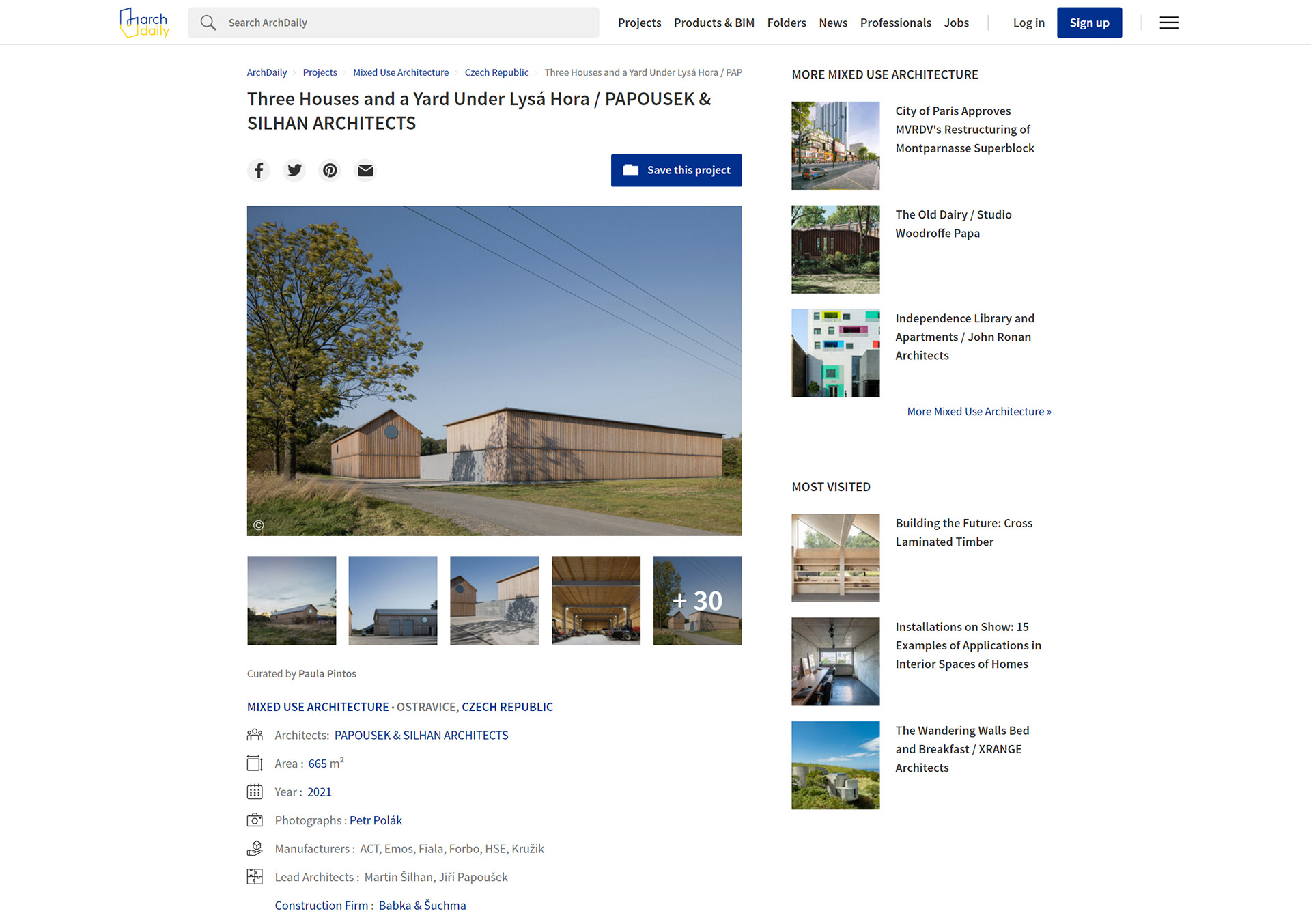
Task: Click the search magnifier icon
Action: (208, 23)
